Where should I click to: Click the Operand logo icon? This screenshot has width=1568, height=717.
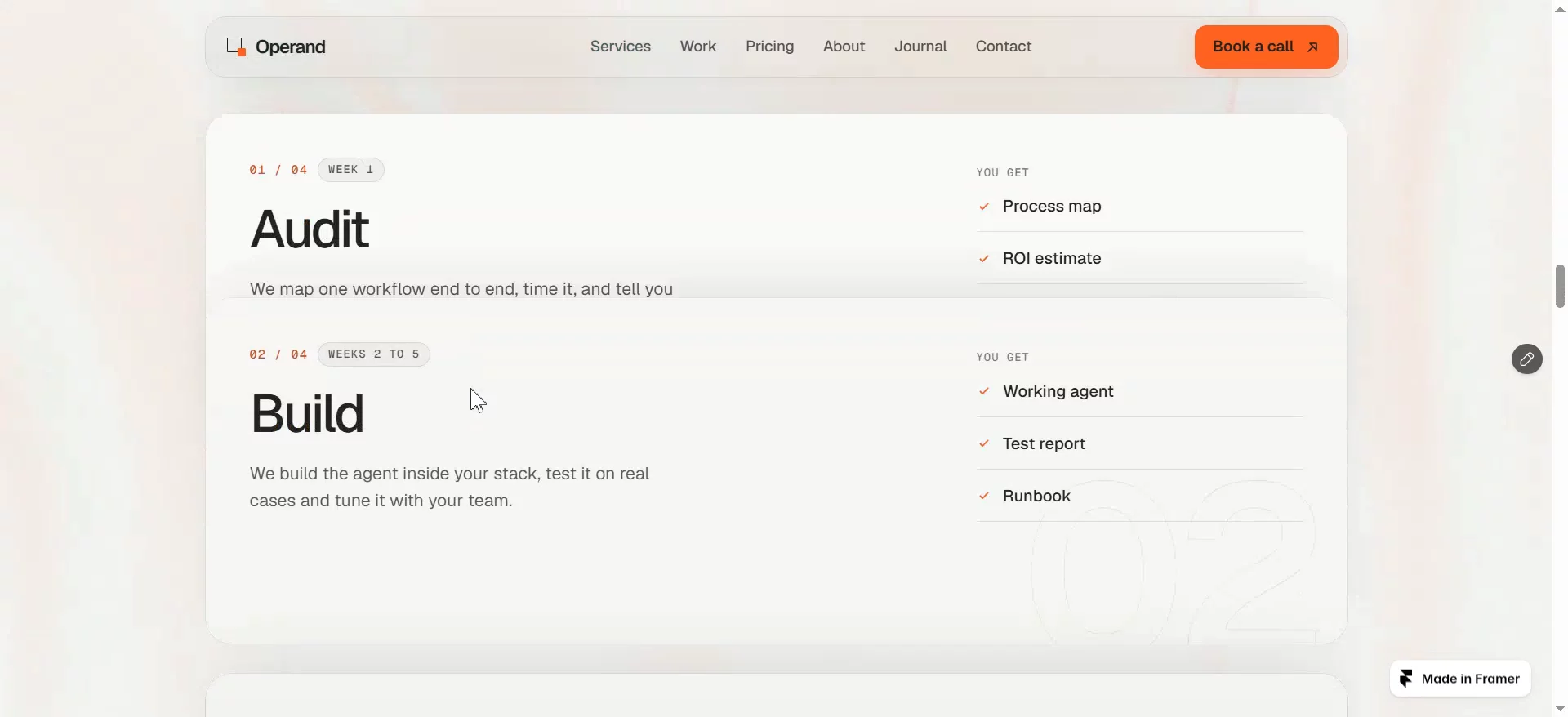pyautogui.click(x=236, y=47)
